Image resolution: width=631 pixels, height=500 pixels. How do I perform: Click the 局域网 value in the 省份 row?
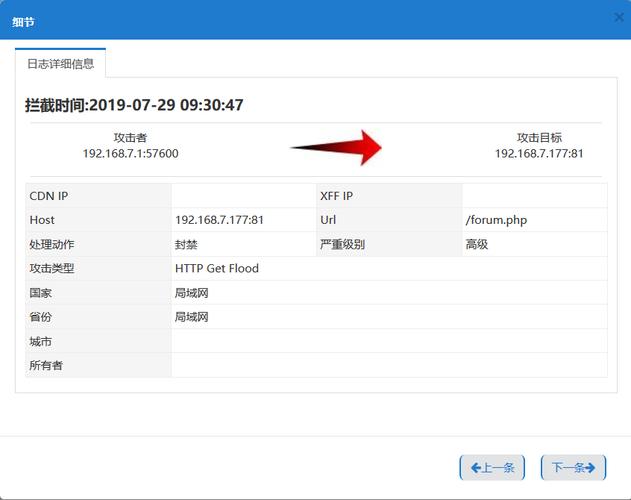click(x=192, y=317)
